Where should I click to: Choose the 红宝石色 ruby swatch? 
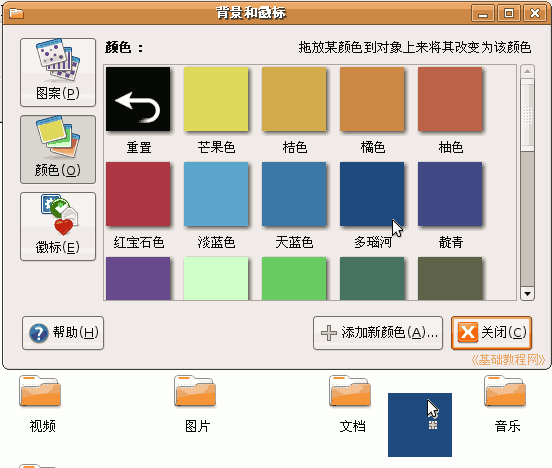pos(138,194)
